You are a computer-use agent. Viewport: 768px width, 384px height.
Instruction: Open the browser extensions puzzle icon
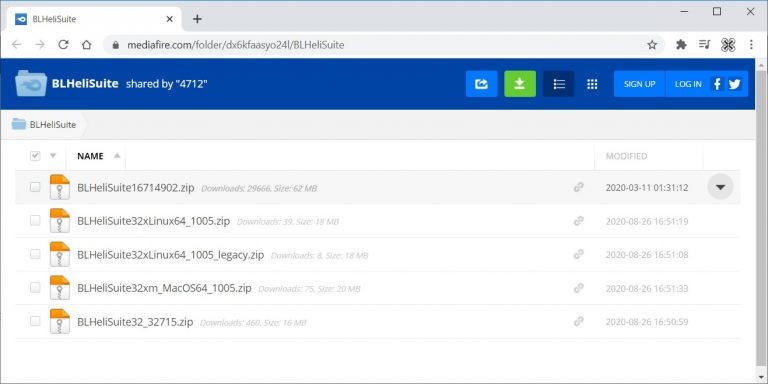[x=681, y=45]
